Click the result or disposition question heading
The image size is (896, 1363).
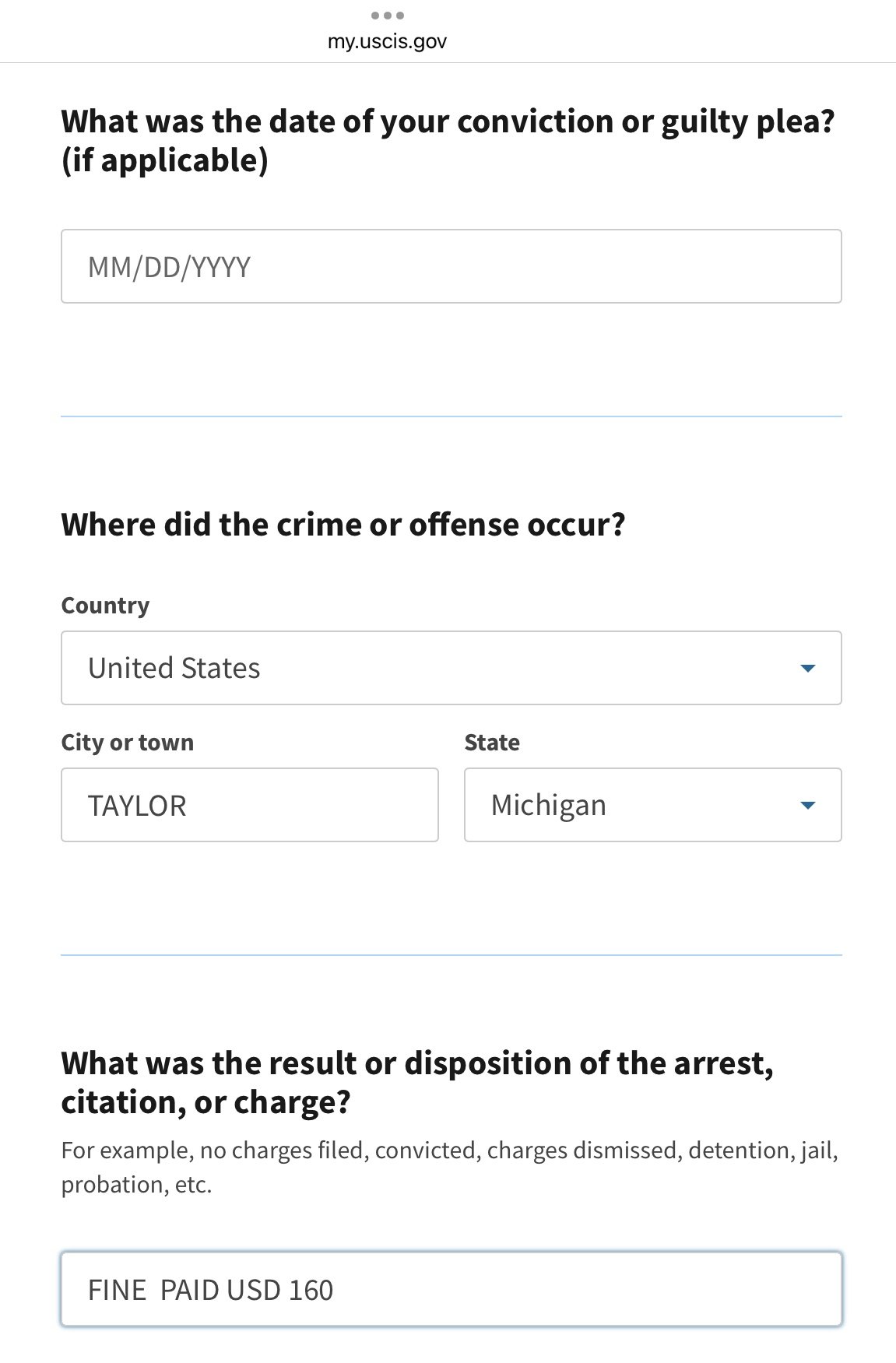pos(417,1063)
